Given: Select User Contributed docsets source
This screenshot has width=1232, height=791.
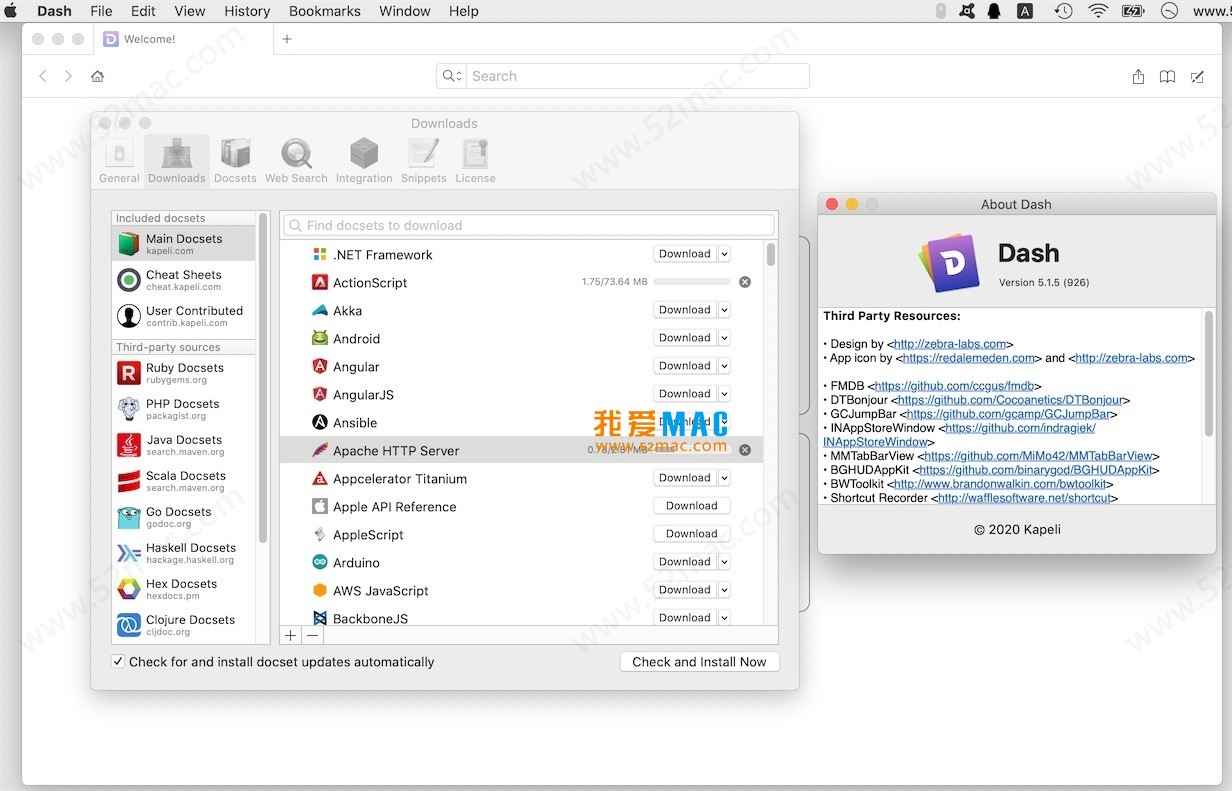Looking at the screenshot, I should pyautogui.click(x=184, y=316).
